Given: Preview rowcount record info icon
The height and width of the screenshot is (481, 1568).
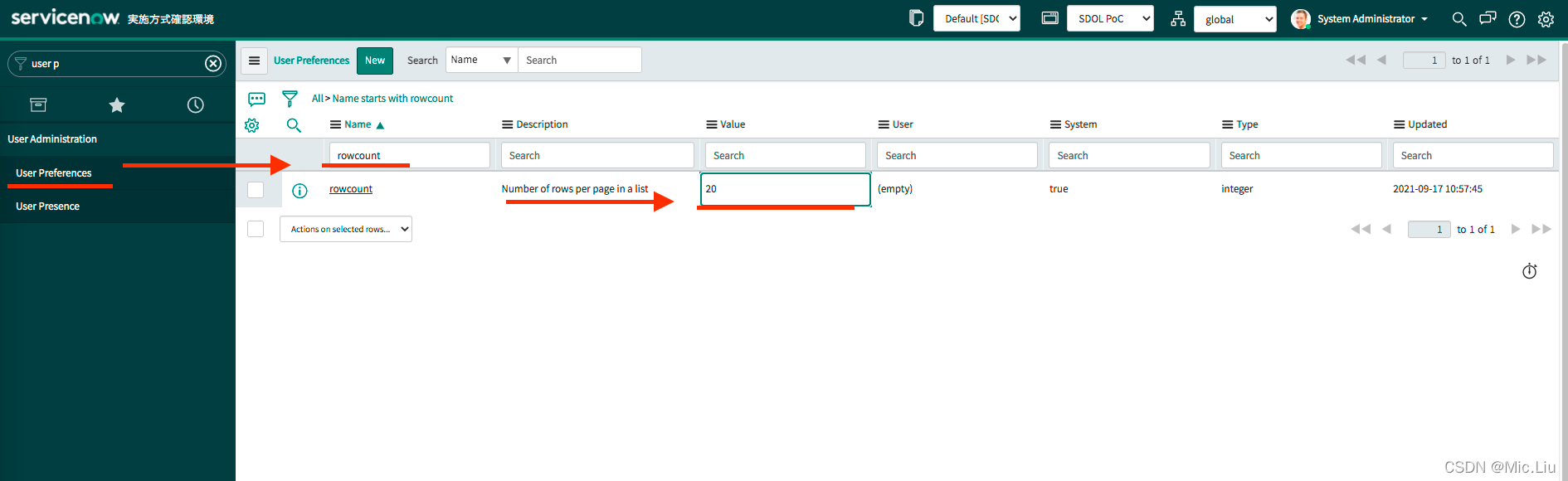Looking at the screenshot, I should (299, 191).
